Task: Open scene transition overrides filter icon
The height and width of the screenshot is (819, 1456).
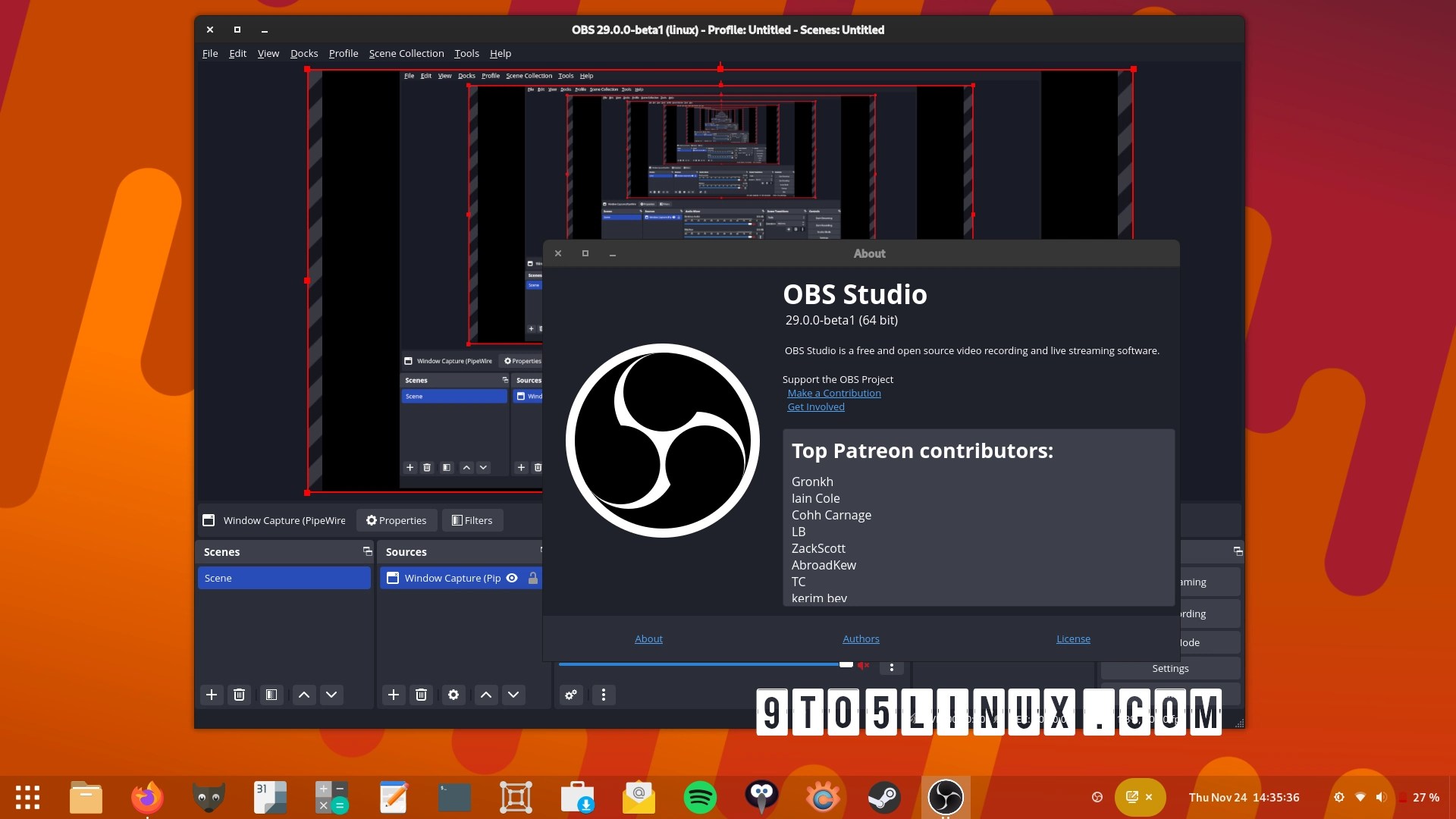Action: [x=271, y=695]
